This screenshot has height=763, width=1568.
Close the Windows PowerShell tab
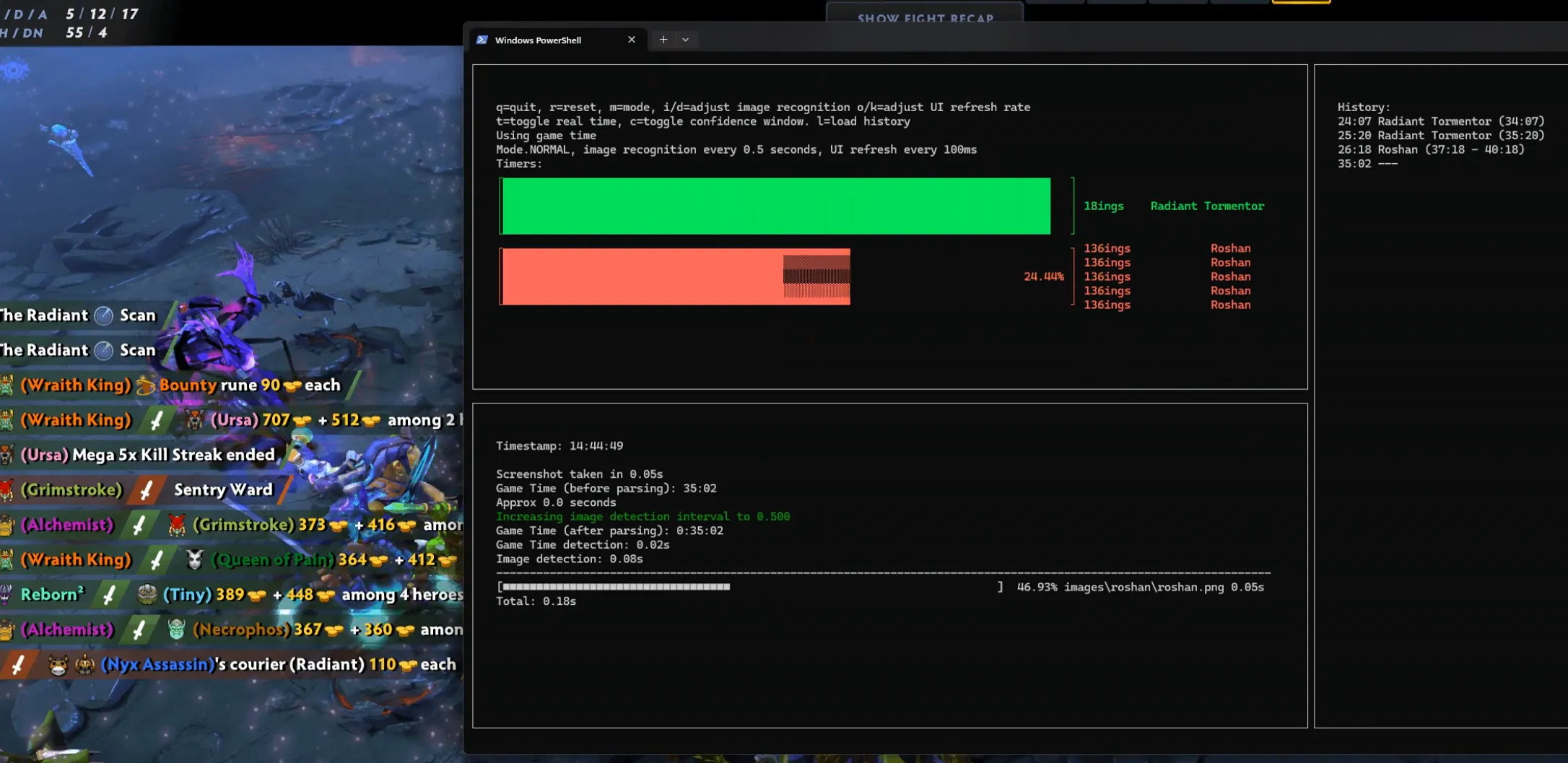632,40
